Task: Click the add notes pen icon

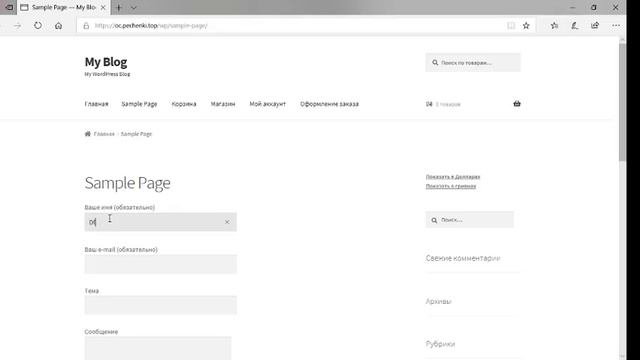Action: point(575,26)
